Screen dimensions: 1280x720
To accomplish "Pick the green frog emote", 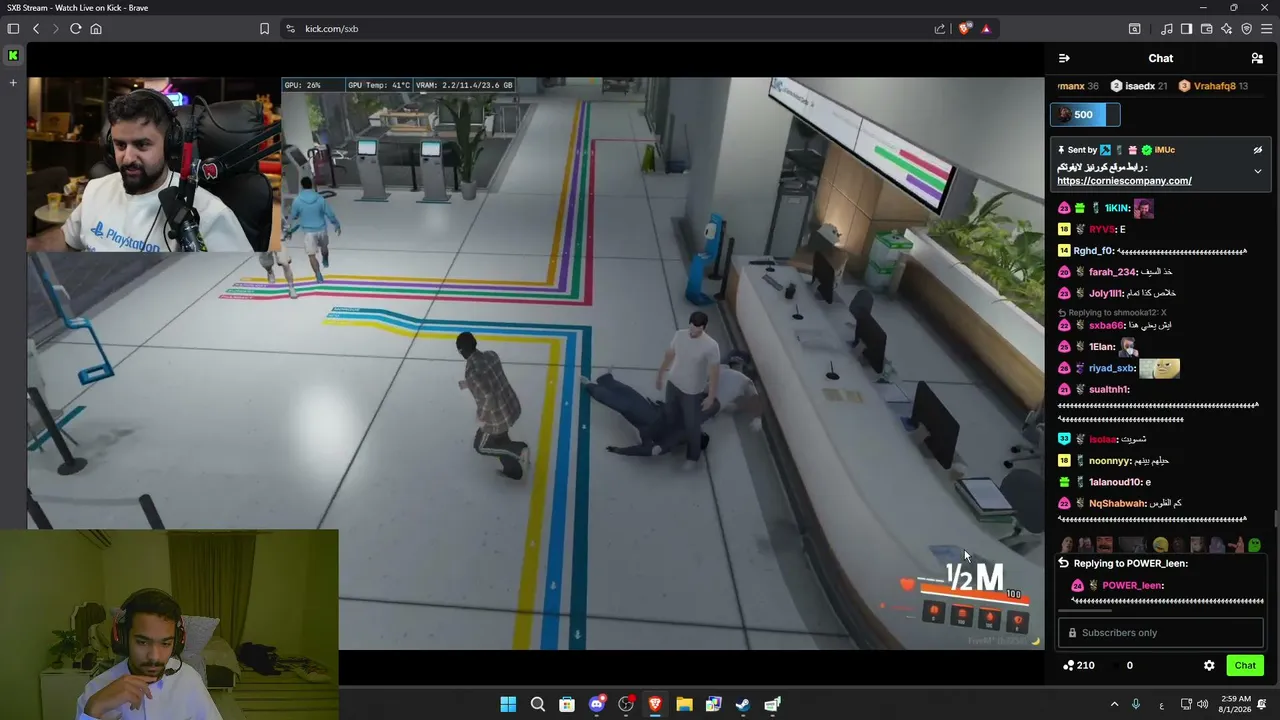I will click(x=1254, y=545).
